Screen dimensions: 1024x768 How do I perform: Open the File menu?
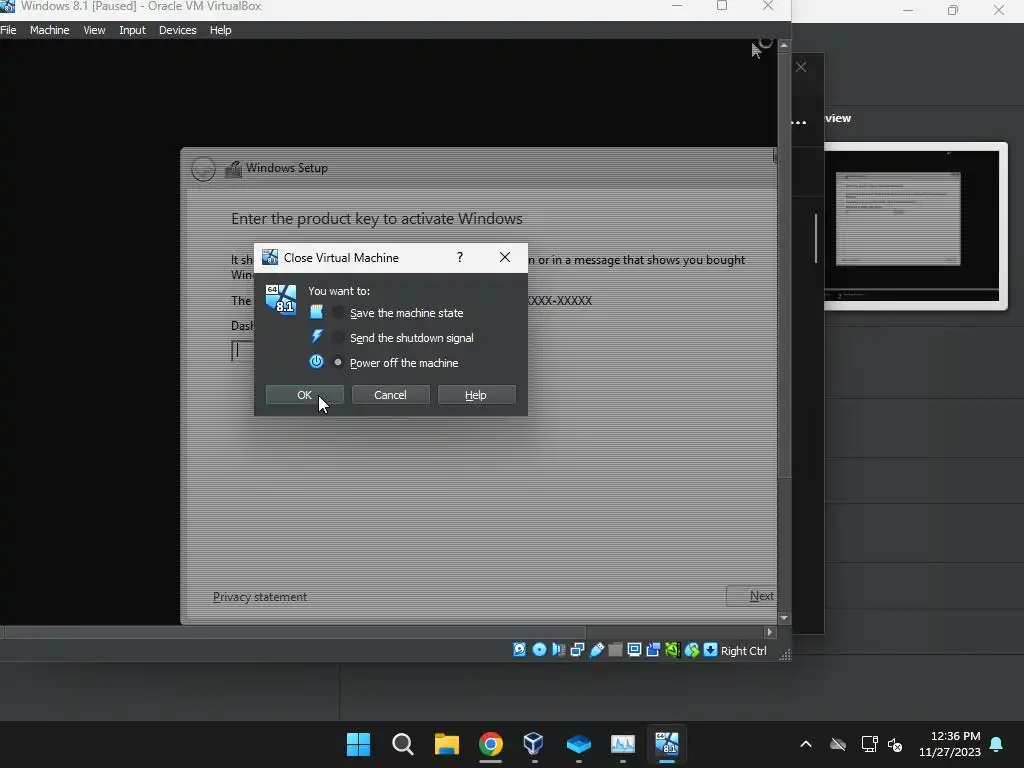[x=8, y=30]
